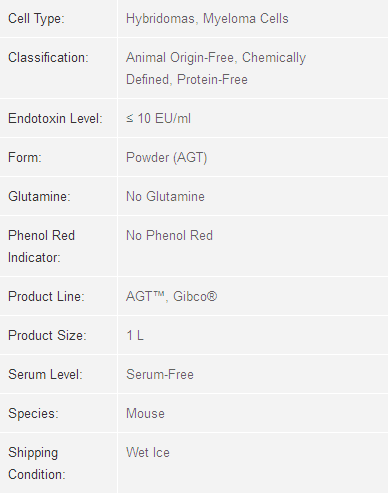
Task: Select the Wet Ice value
Action: point(148,452)
